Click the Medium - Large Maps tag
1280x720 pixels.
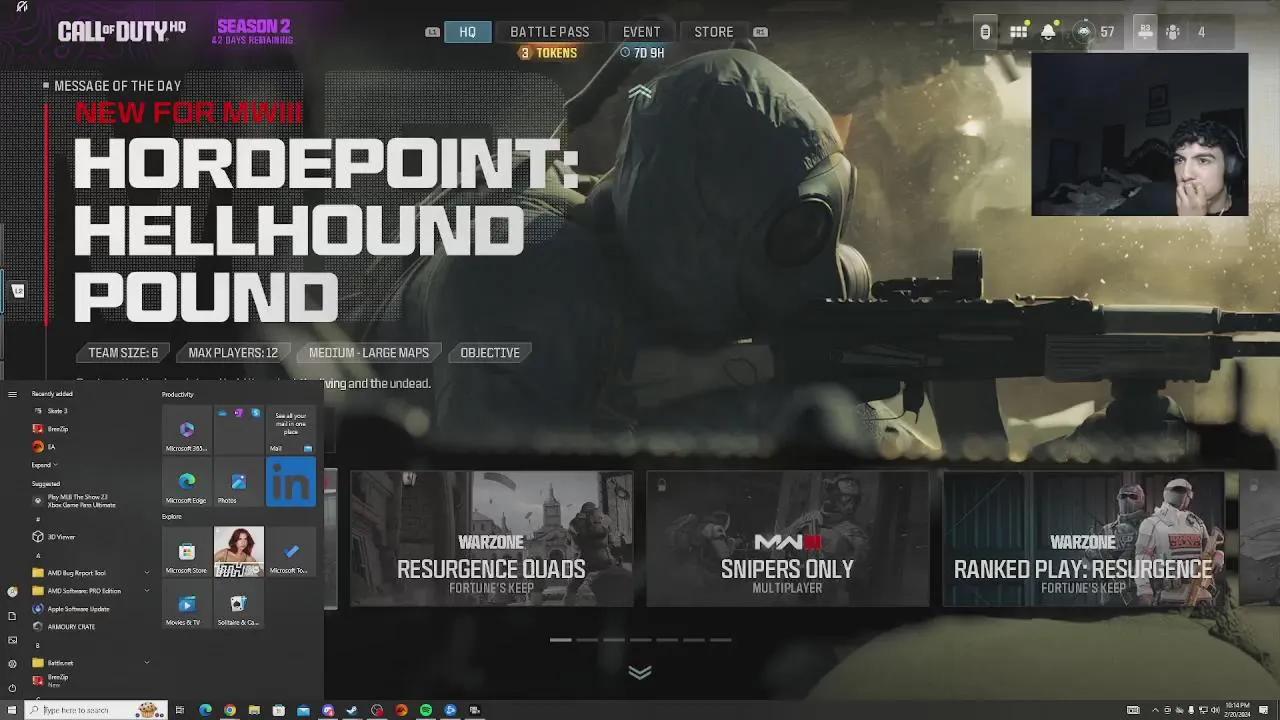click(x=369, y=353)
